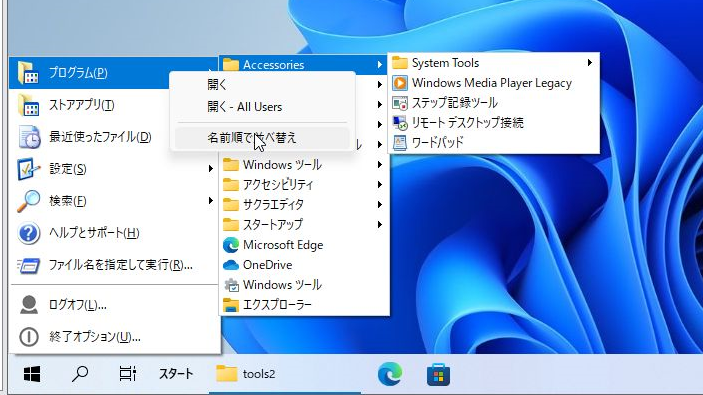Click the Search (検索) magnifier icon in start menu
Image resolution: width=703 pixels, height=395 pixels.
28,201
